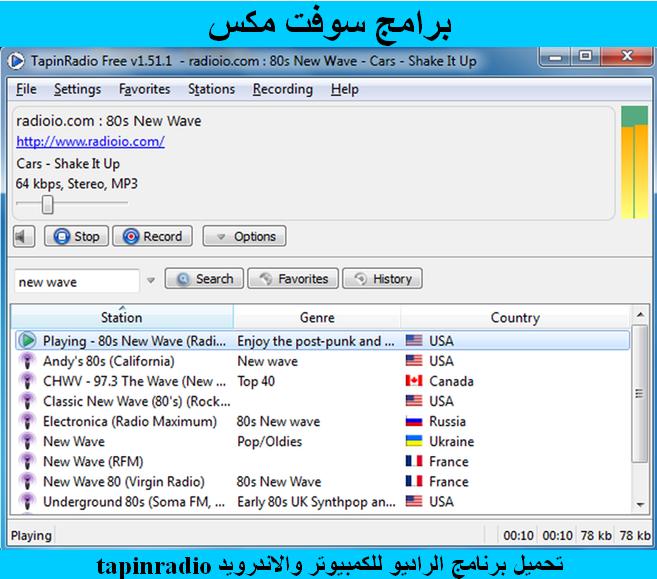Stop playback with the Stop button
Screen dimensions: 657x579
click(x=76, y=236)
